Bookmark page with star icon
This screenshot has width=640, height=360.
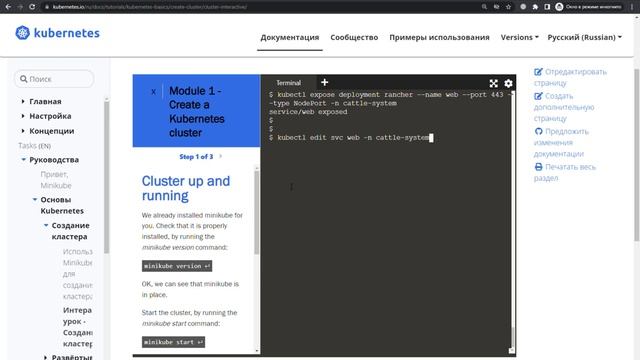pos(508,7)
